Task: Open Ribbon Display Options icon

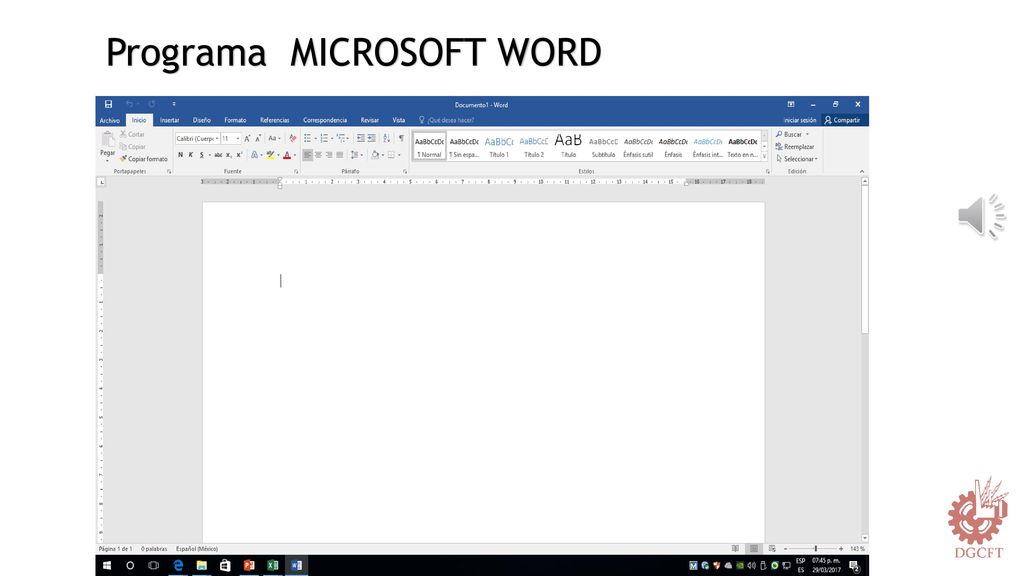Action: [791, 104]
